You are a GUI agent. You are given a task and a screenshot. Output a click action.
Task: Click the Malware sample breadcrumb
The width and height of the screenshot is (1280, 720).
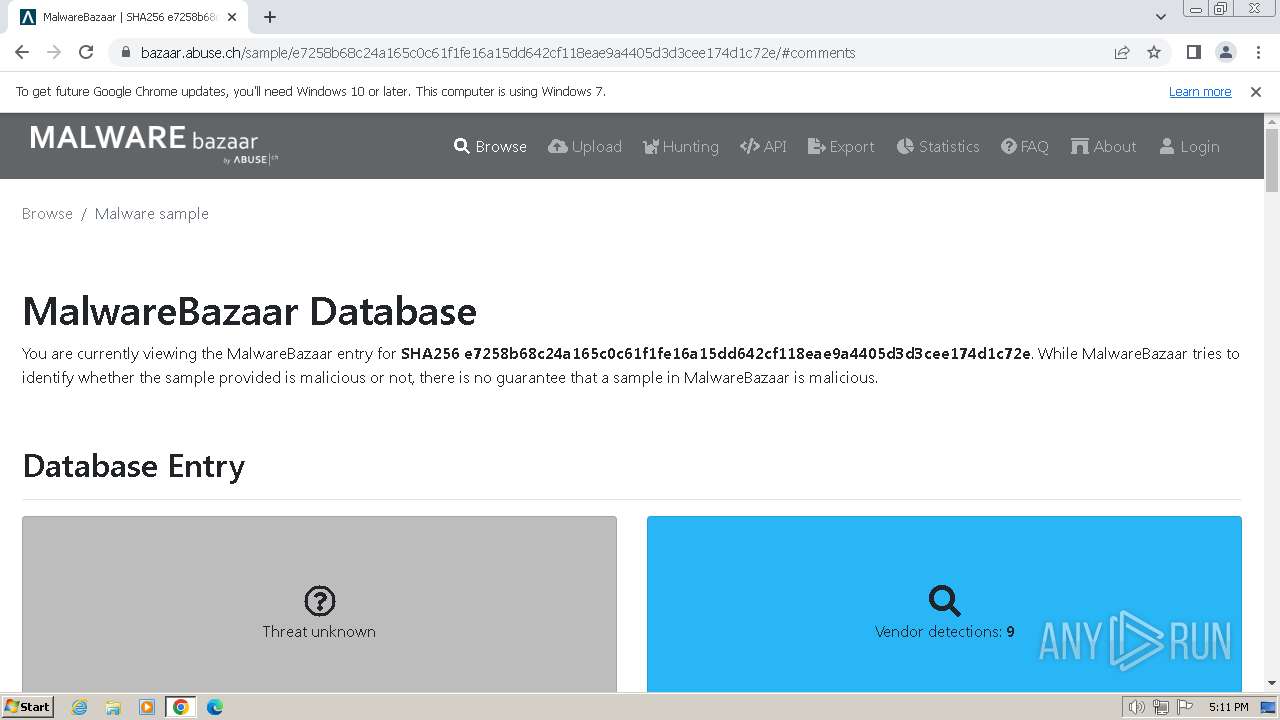coord(152,213)
